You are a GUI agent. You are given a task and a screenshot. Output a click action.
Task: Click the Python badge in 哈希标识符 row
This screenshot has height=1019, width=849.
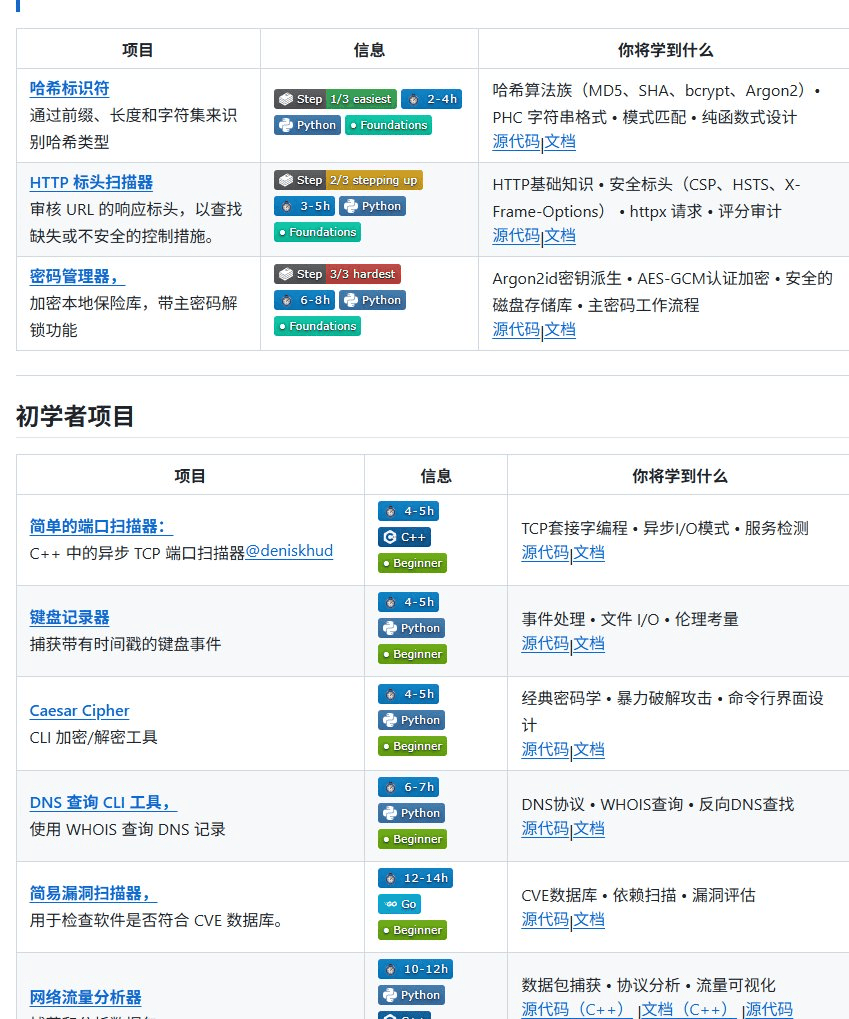pyautogui.click(x=307, y=125)
